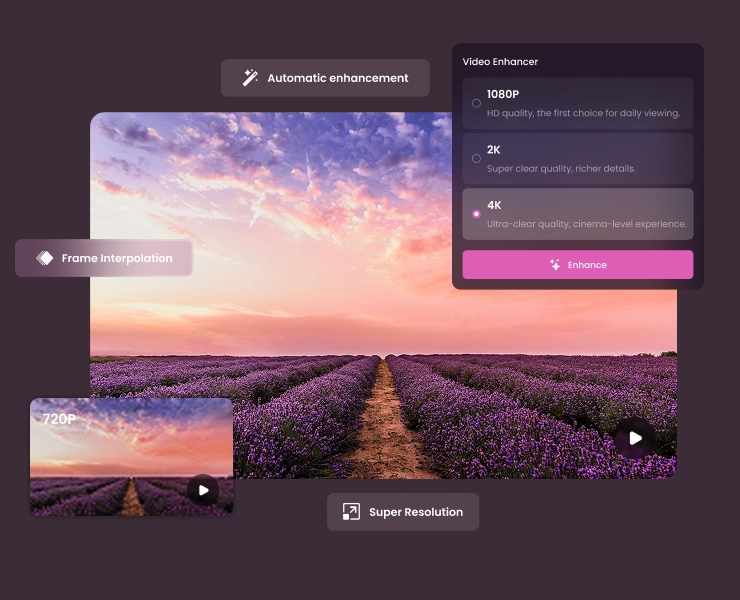Click the 720P label on the thumbnail

[59, 419]
